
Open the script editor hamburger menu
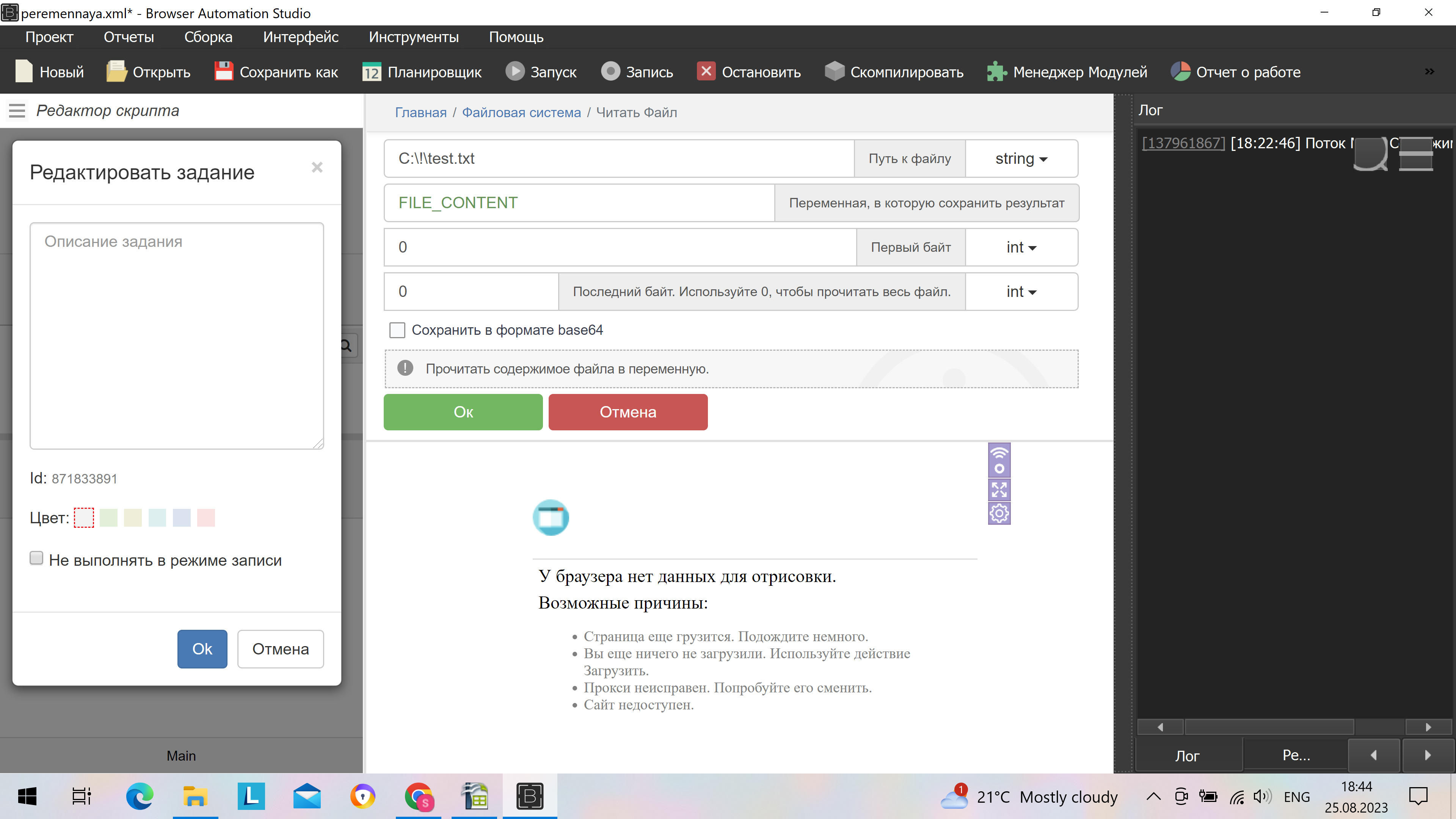coord(17,111)
